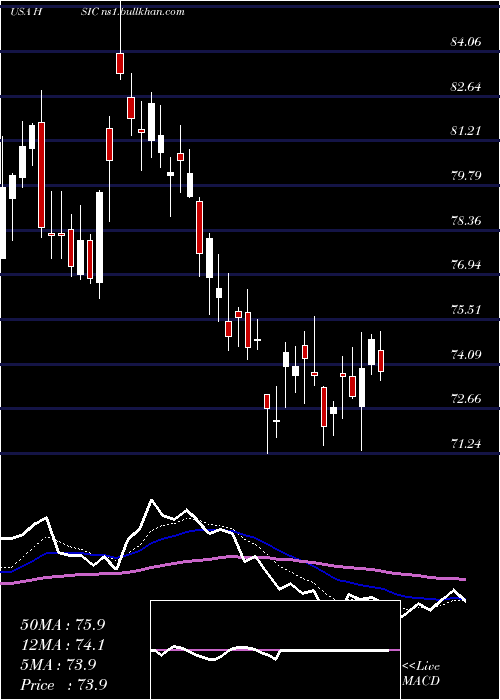
Task: Click the 72.66 price axis label
Action: pyautogui.click(x=466, y=398)
